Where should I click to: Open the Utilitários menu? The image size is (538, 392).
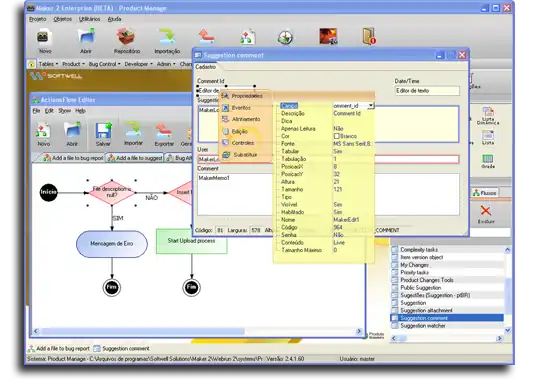coord(89,19)
